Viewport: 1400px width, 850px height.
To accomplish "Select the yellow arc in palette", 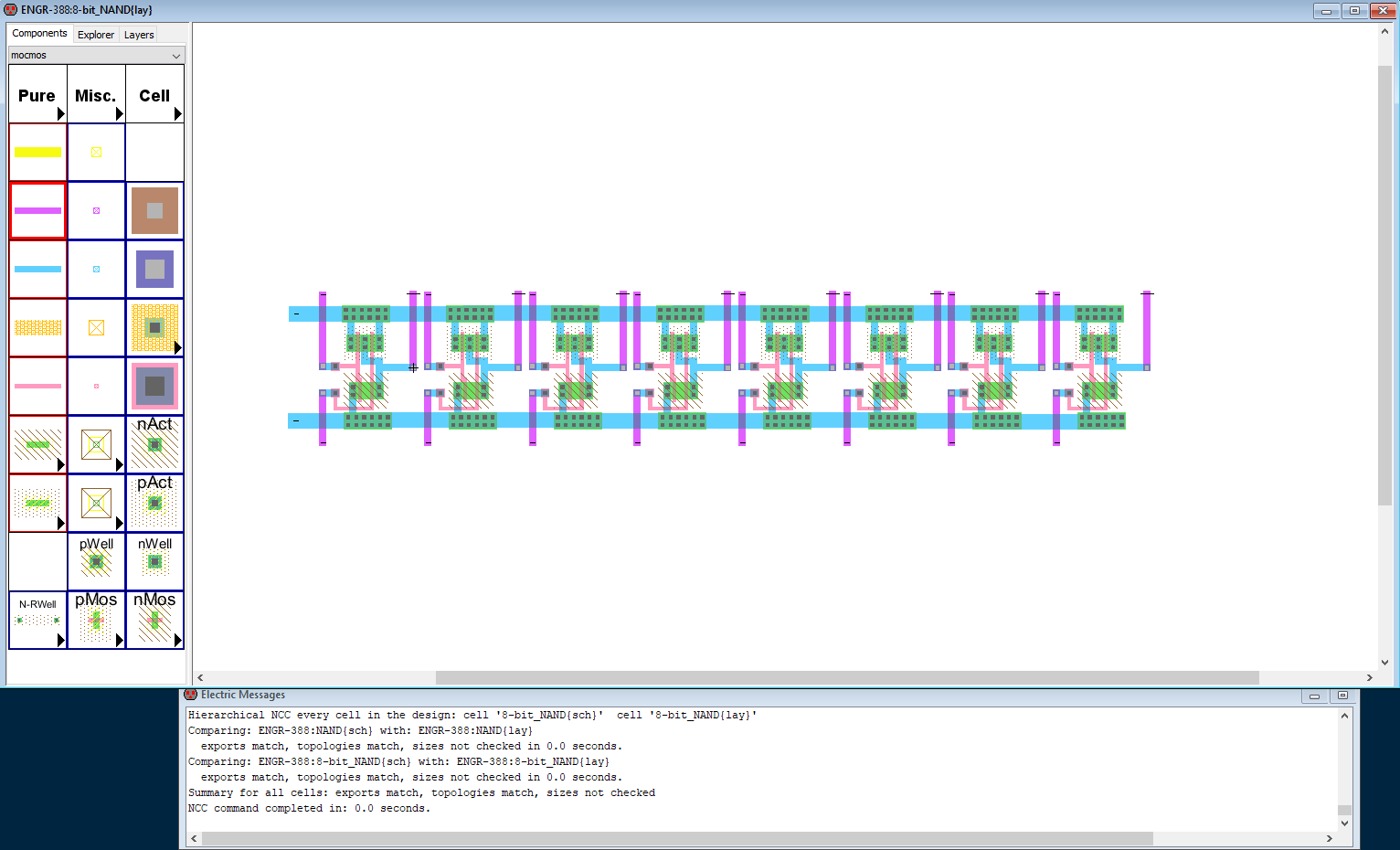I will pos(37,152).
